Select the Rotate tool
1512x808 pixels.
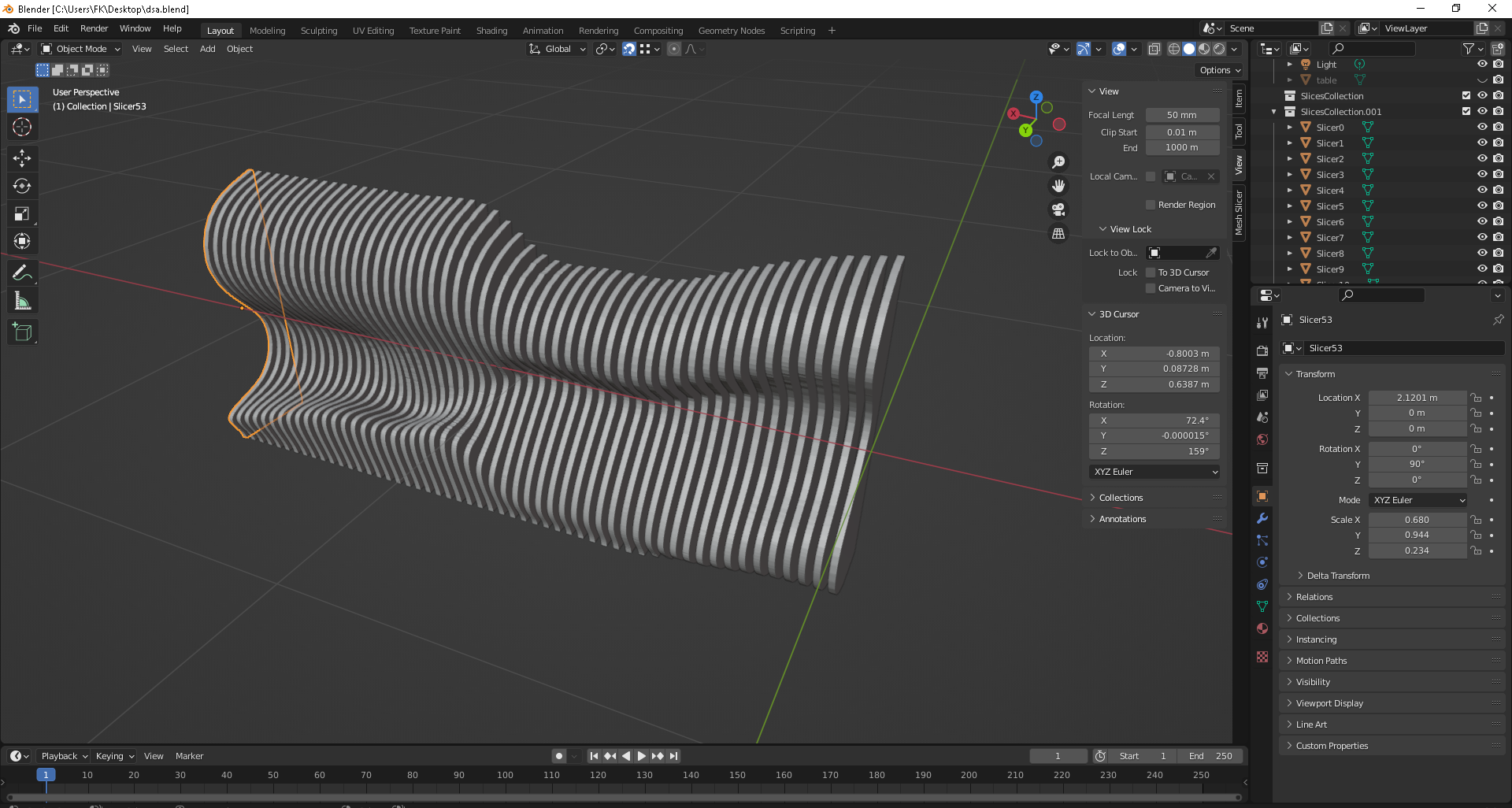(x=22, y=187)
